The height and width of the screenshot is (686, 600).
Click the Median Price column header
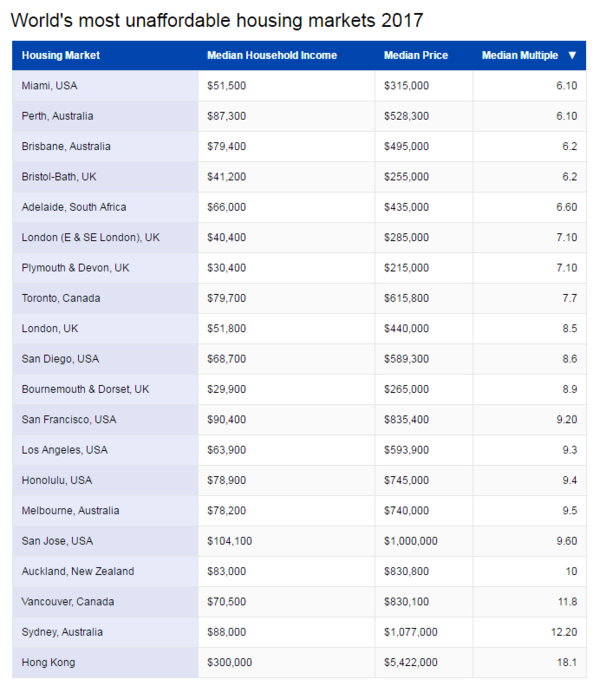coord(415,56)
